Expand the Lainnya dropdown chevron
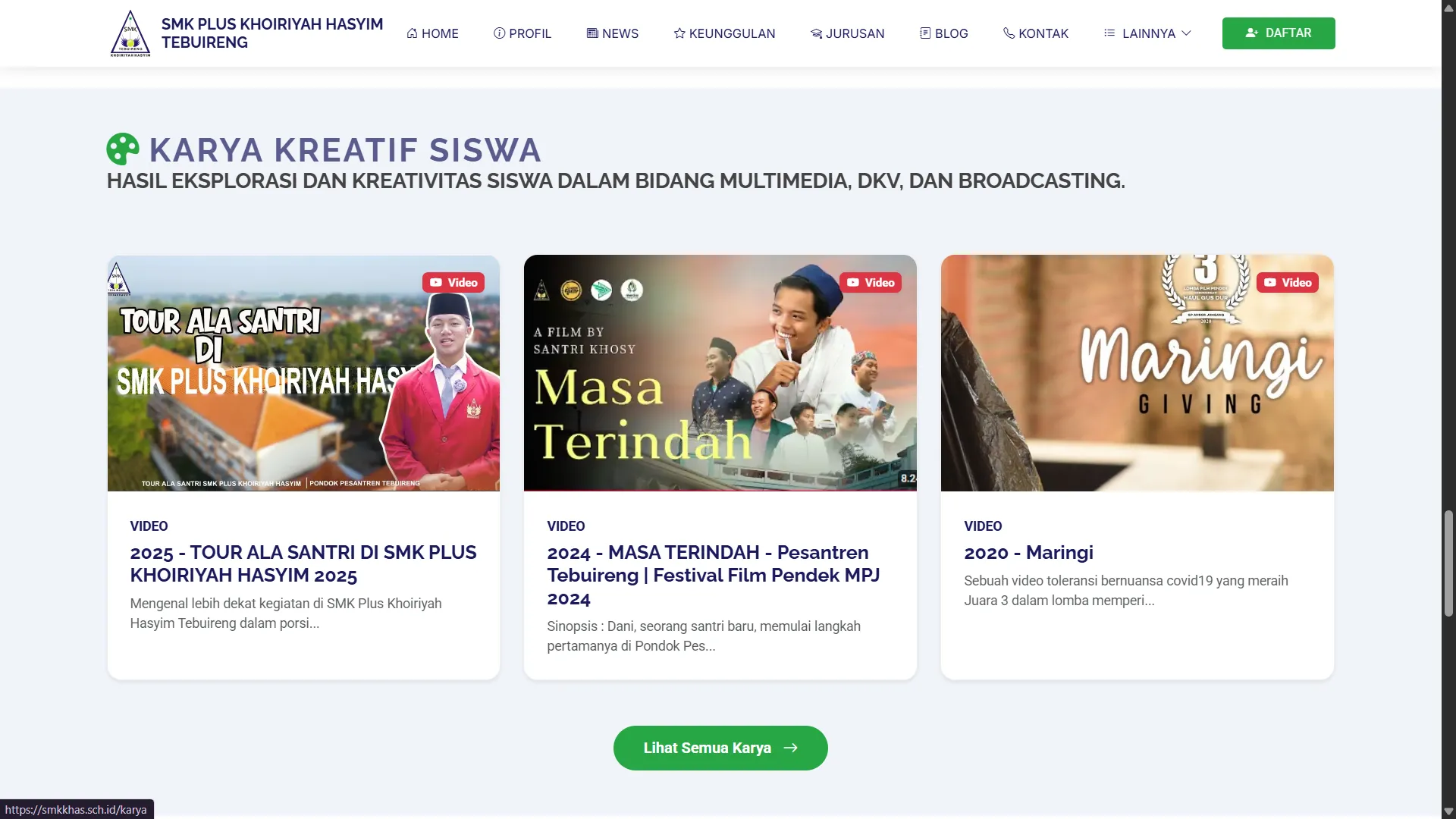This screenshot has height=819, width=1456. (x=1187, y=33)
